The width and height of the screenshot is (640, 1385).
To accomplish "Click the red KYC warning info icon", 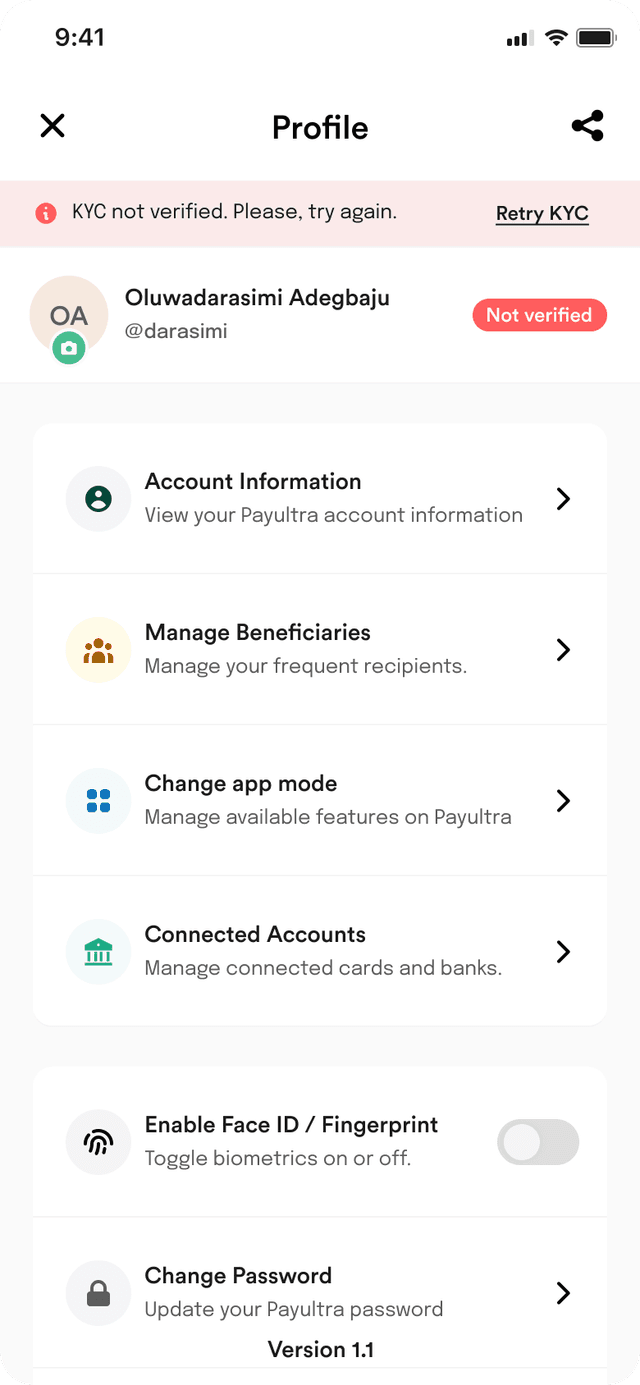I will (46, 213).
